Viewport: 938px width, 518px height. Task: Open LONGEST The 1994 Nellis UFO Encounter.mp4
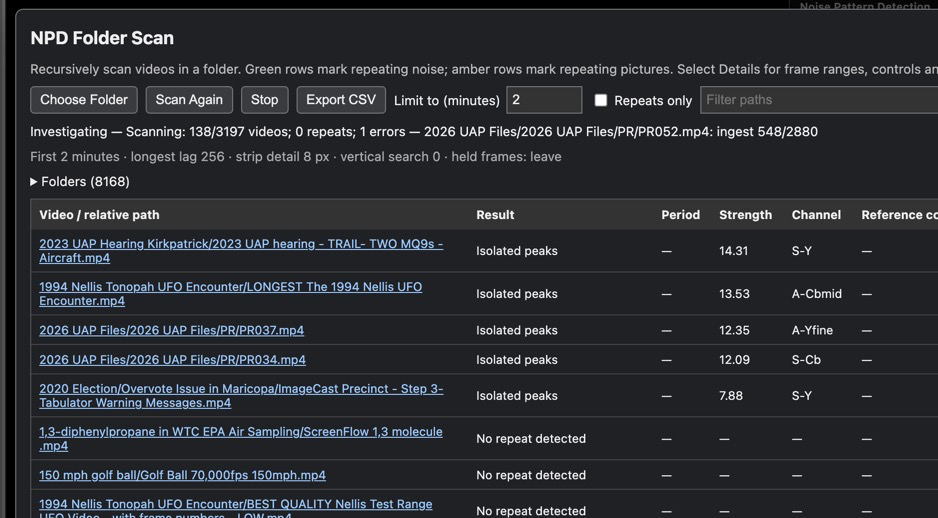pyautogui.click(x=230, y=294)
